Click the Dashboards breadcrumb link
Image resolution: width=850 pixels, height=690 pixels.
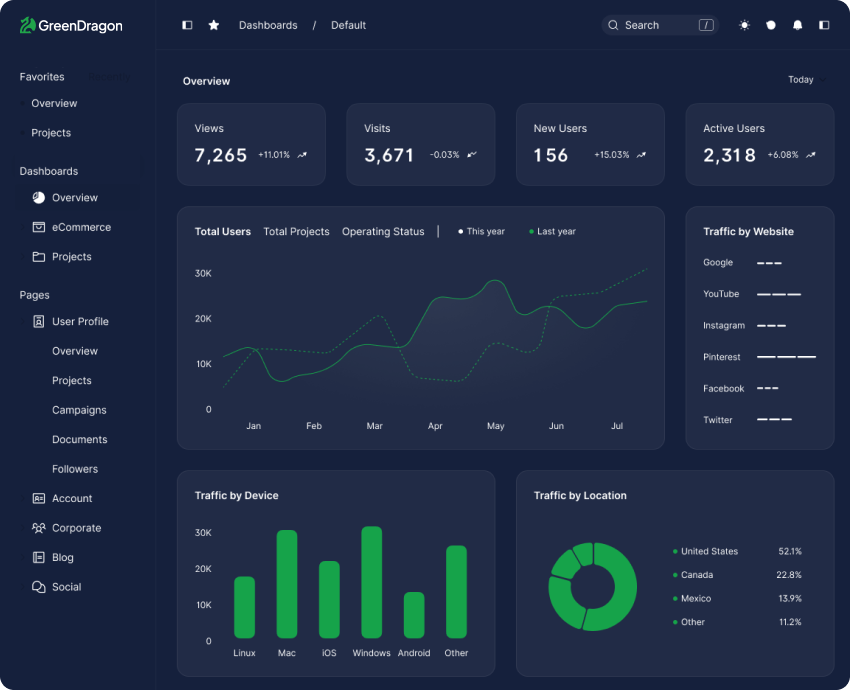(268, 25)
